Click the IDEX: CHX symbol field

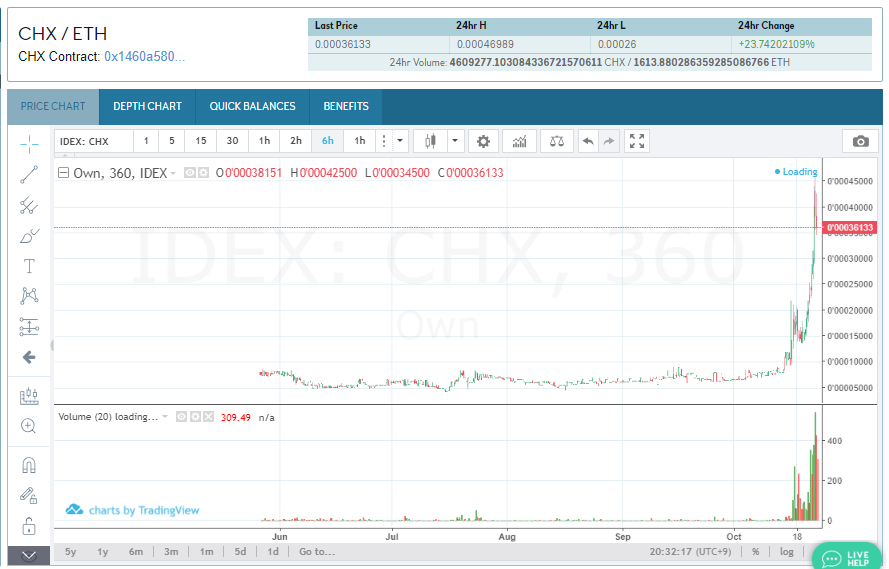point(92,141)
